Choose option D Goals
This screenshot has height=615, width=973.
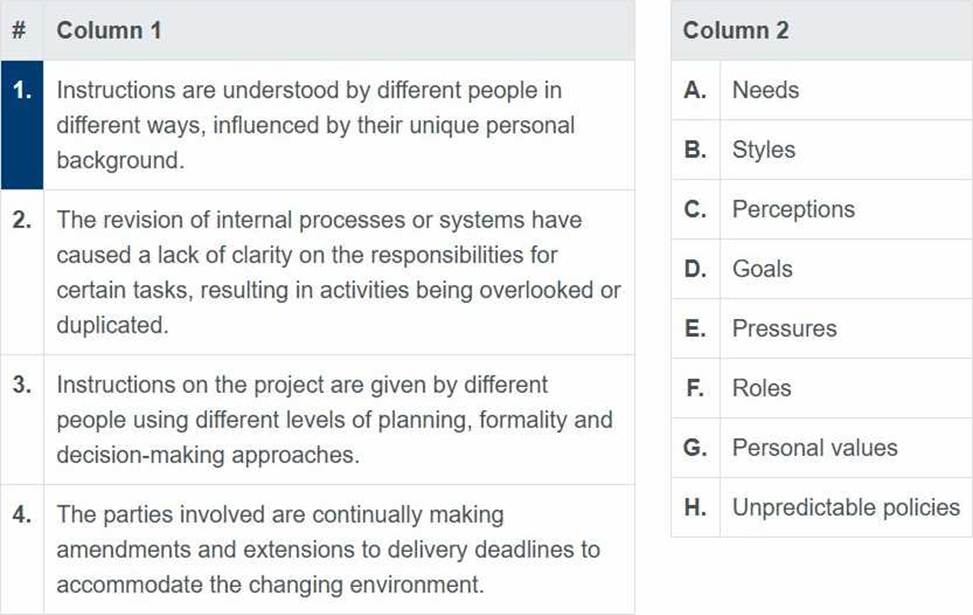tap(822, 269)
